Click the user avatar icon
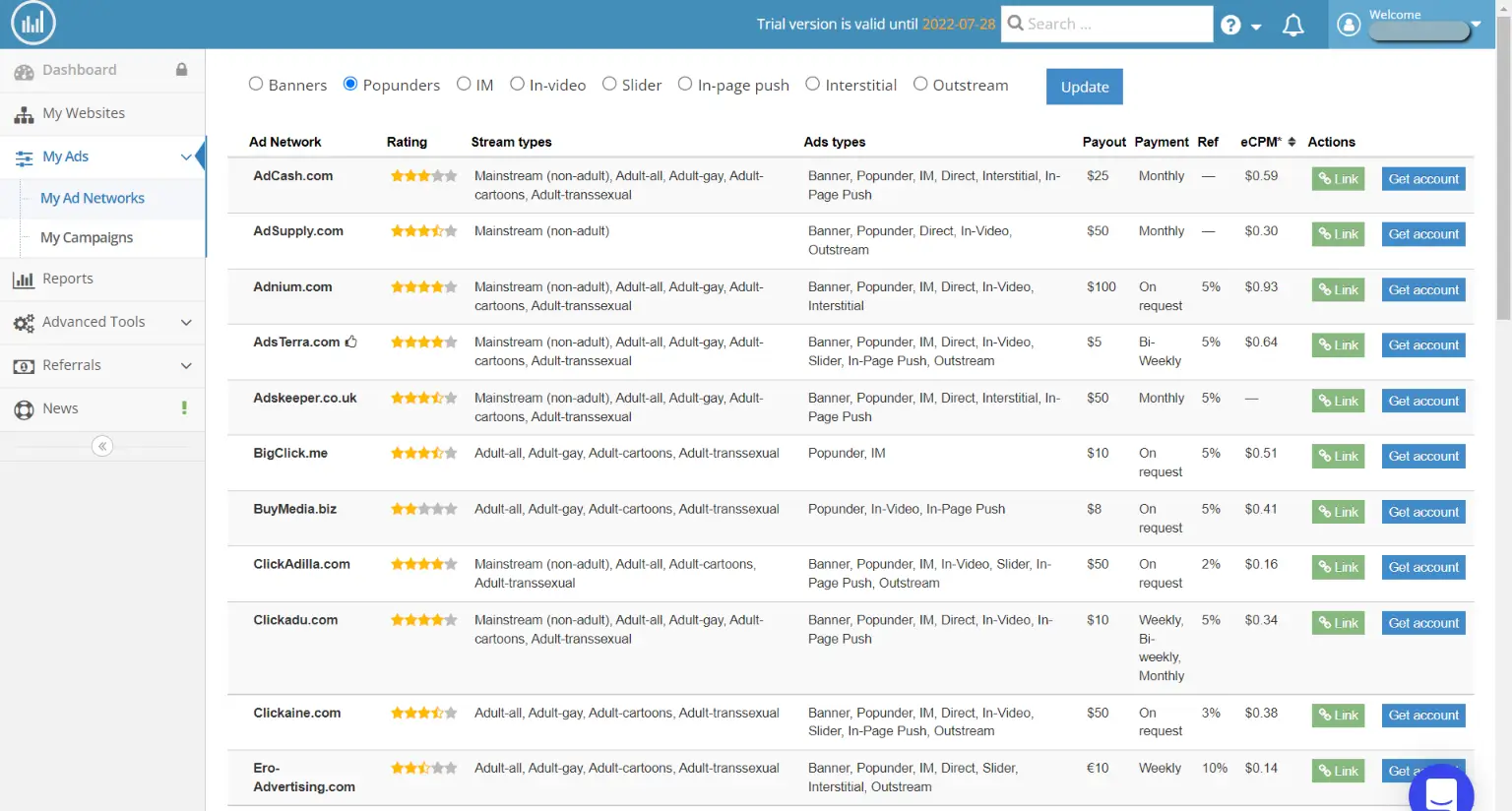 coord(1350,24)
